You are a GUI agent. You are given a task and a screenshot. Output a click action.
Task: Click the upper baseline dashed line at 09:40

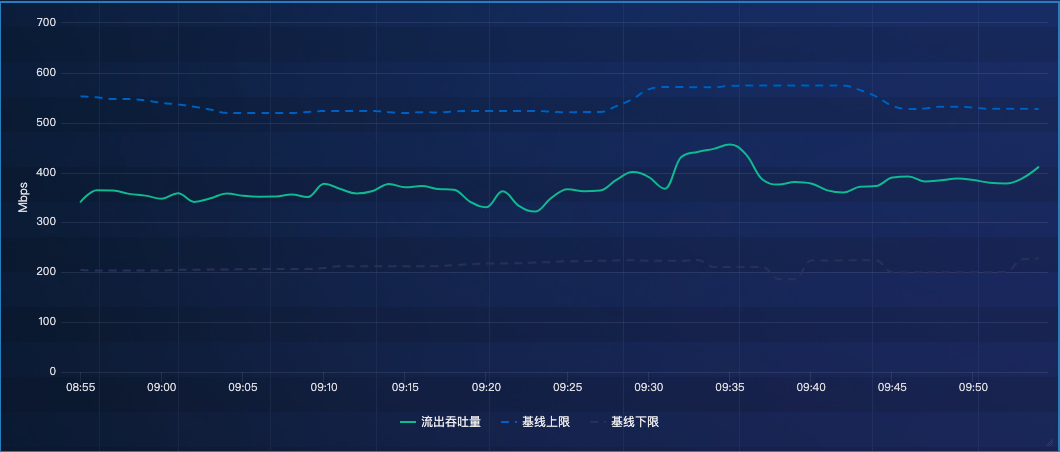(811, 85)
